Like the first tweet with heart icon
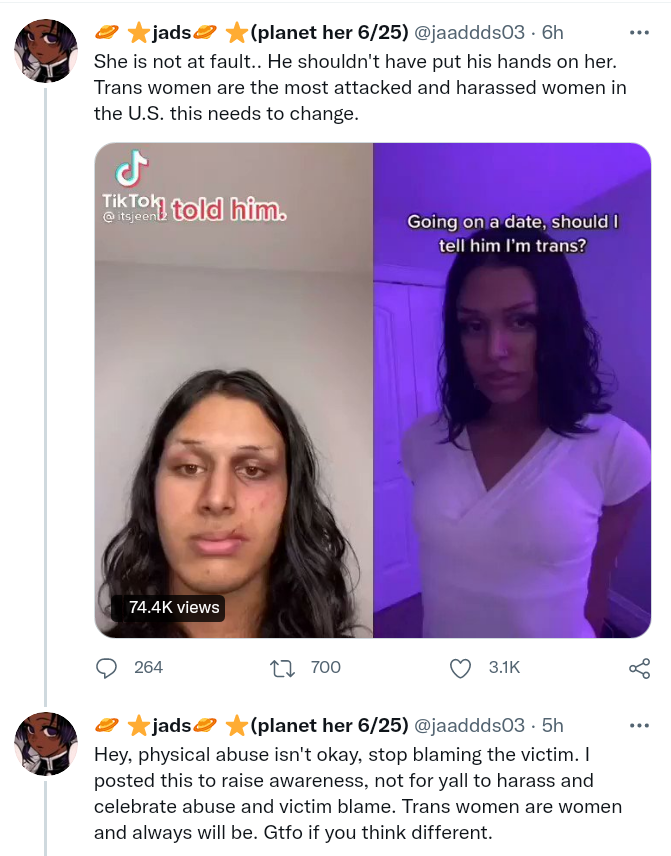The height and width of the screenshot is (856, 671). (460, 668)
